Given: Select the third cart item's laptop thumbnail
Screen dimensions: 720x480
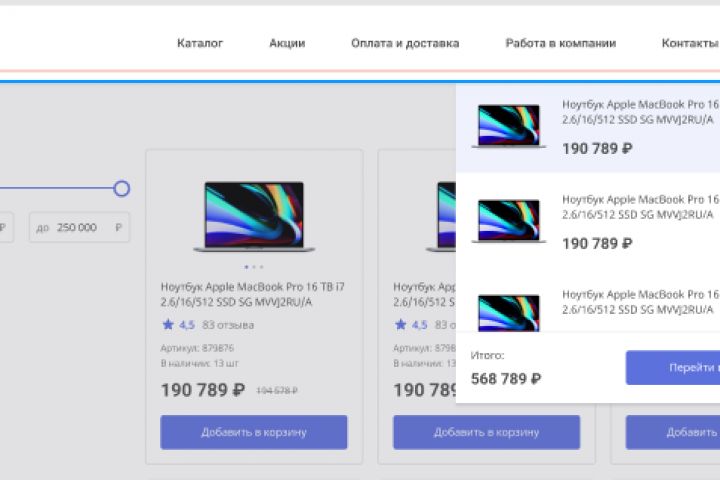Looking at the screenshot, I should [x=509, y=312].
